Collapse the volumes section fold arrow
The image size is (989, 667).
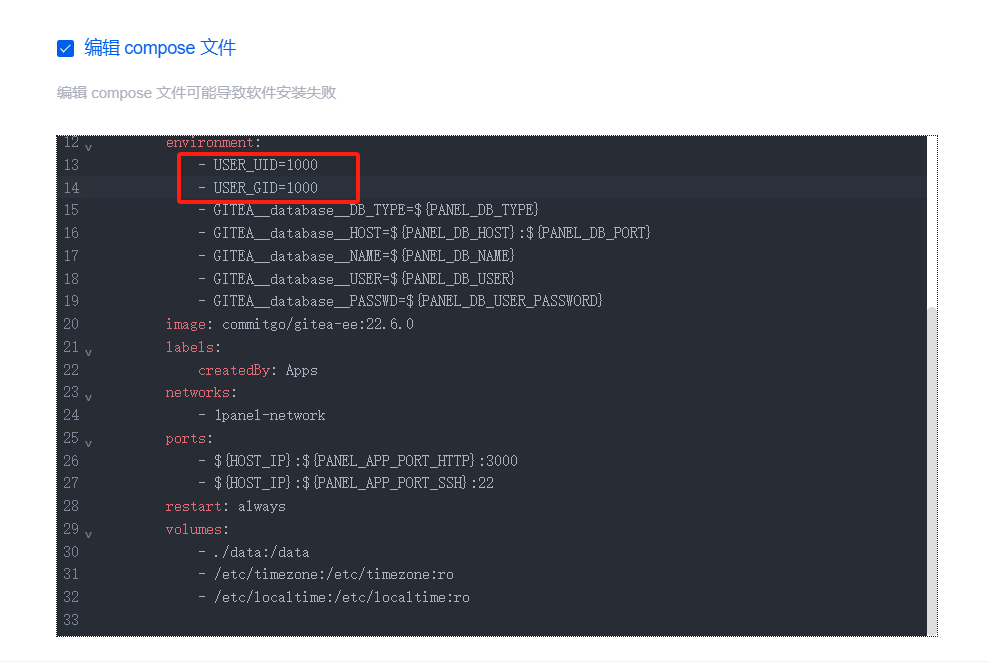[x=88, y=534]
